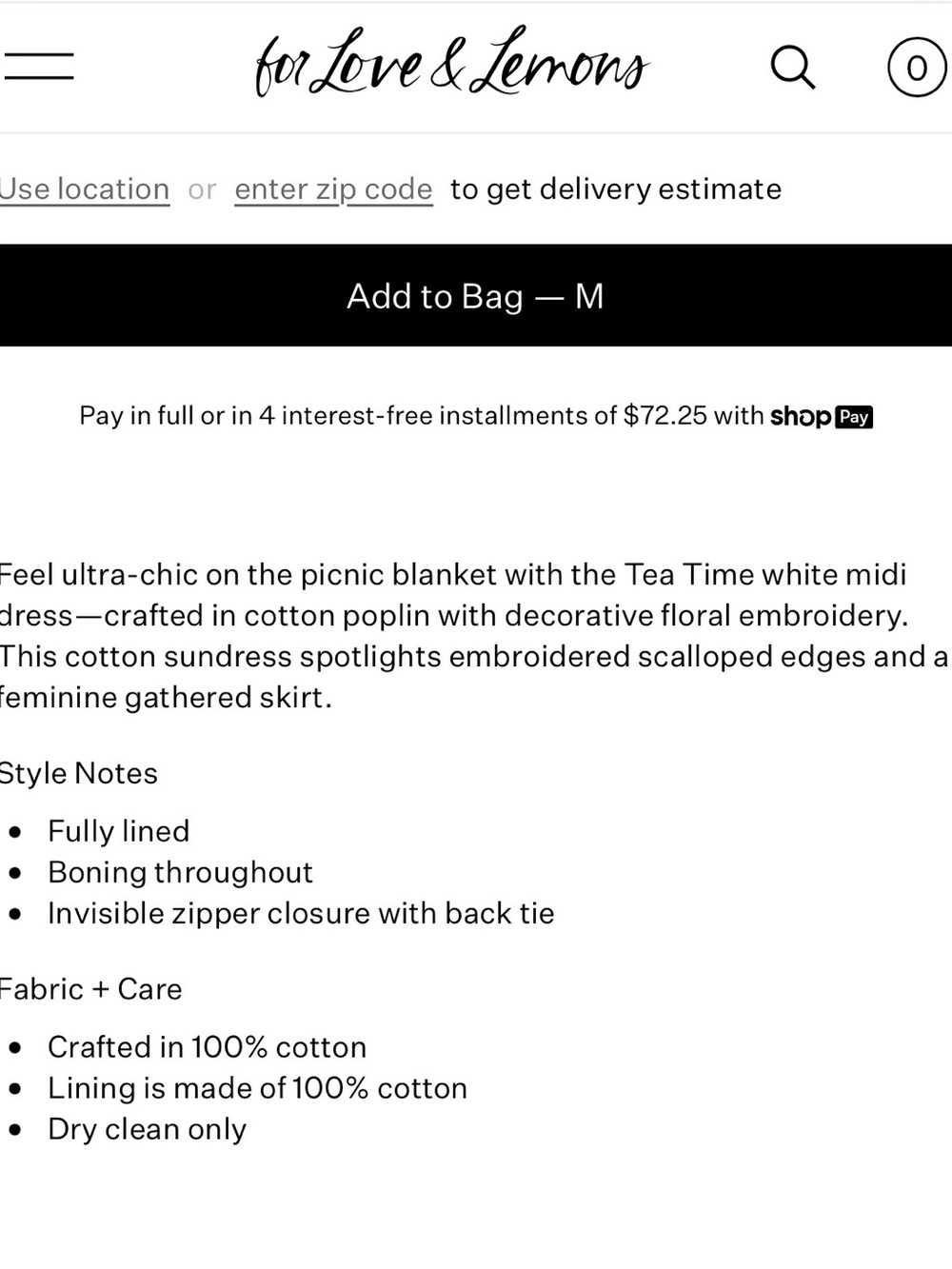Viewport: 952px width, 1269px height.
Task: Click the 'to get delivery estimate' text
Action: click(x=616, y=189)
